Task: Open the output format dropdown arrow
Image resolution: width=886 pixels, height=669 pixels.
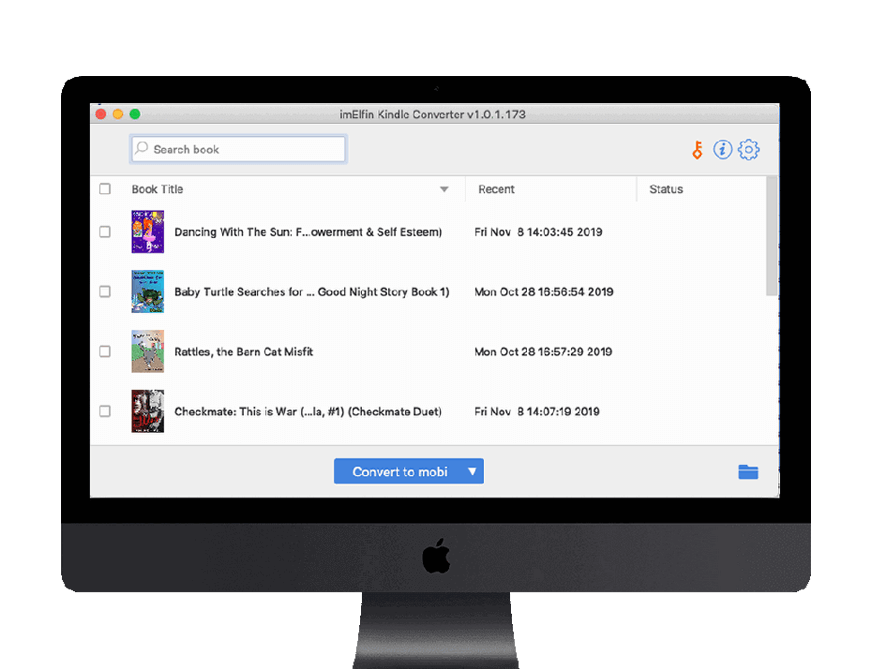Action: click(472, 471)
